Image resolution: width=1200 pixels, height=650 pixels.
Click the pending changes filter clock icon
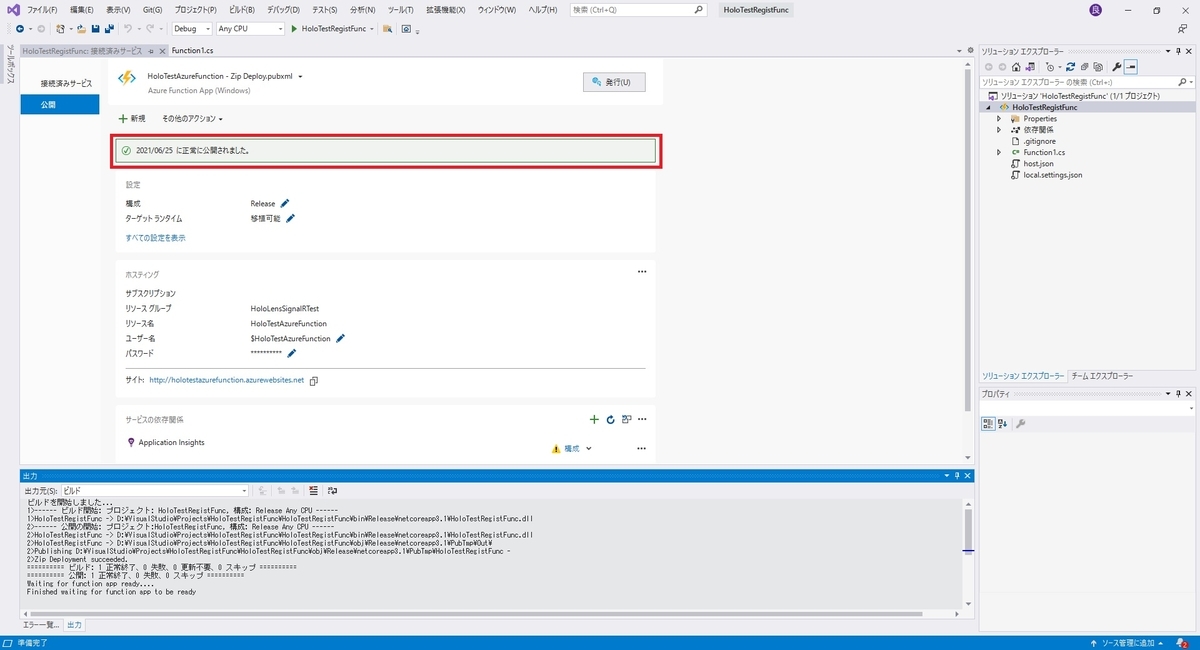click(x=1050, y=67)
